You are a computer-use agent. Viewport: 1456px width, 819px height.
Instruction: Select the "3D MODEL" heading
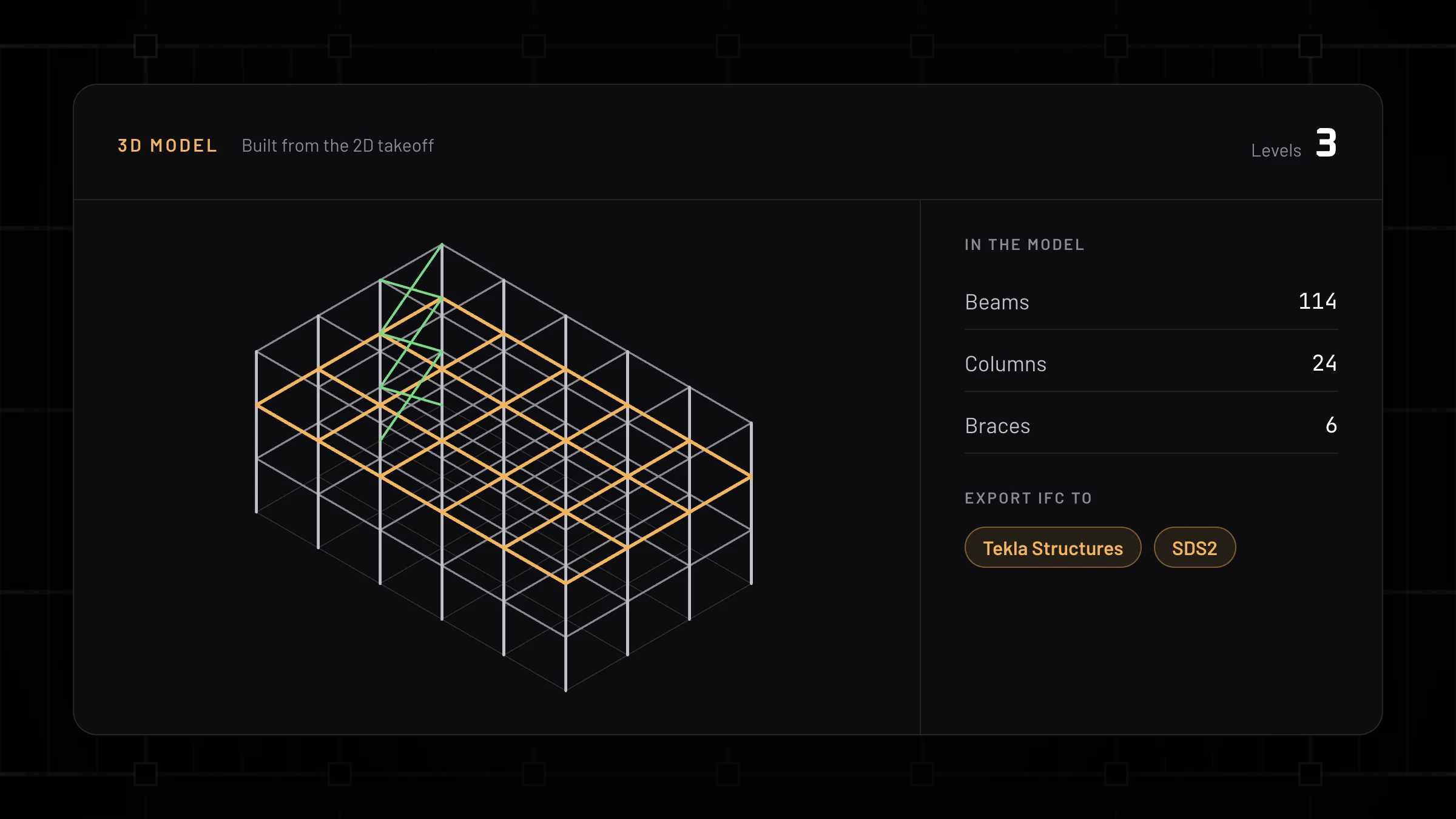point(167,146)
